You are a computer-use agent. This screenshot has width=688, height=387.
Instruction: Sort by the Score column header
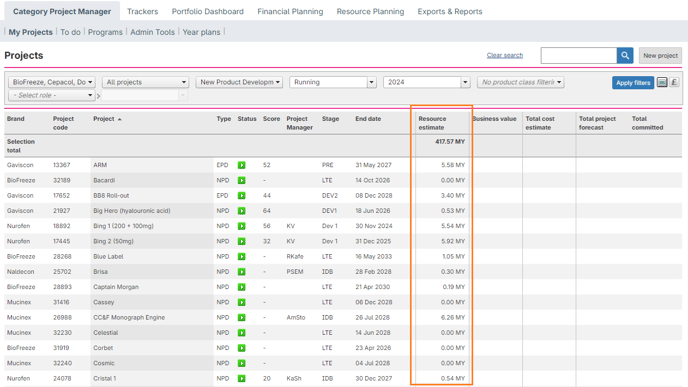coord(271,119)
